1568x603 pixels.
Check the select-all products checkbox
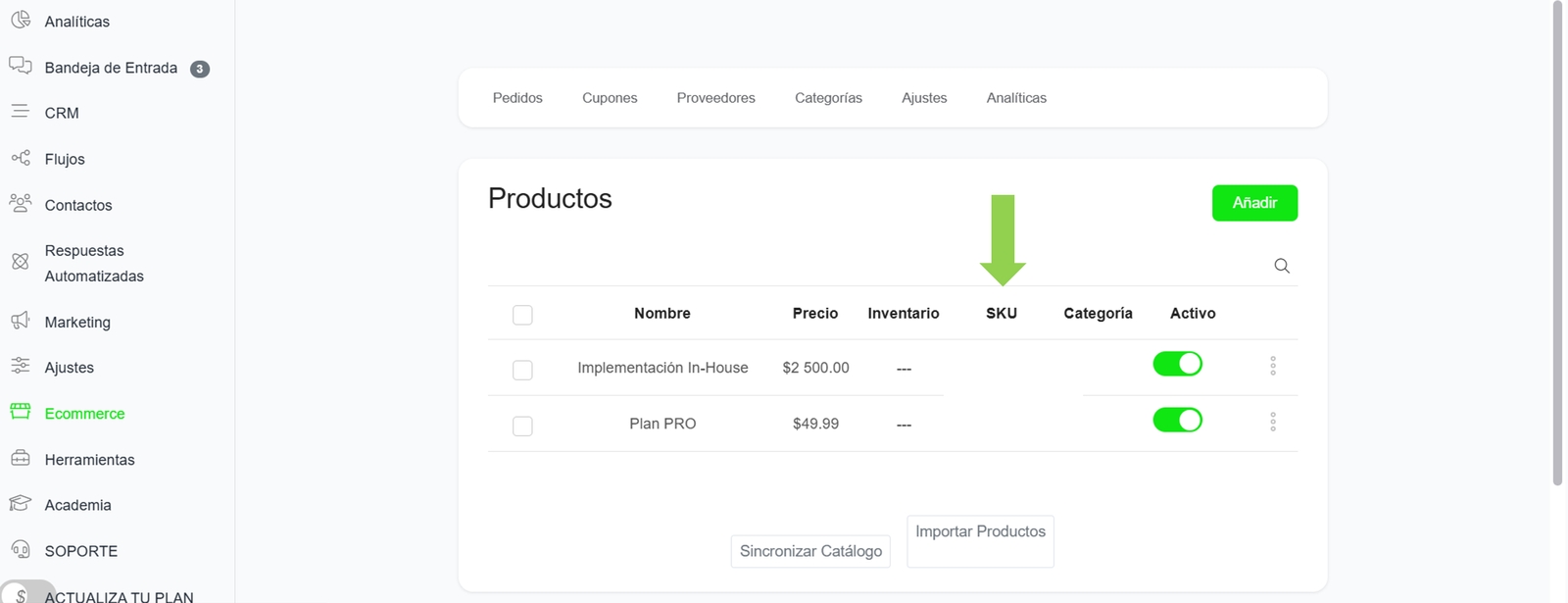click(522, 315)
